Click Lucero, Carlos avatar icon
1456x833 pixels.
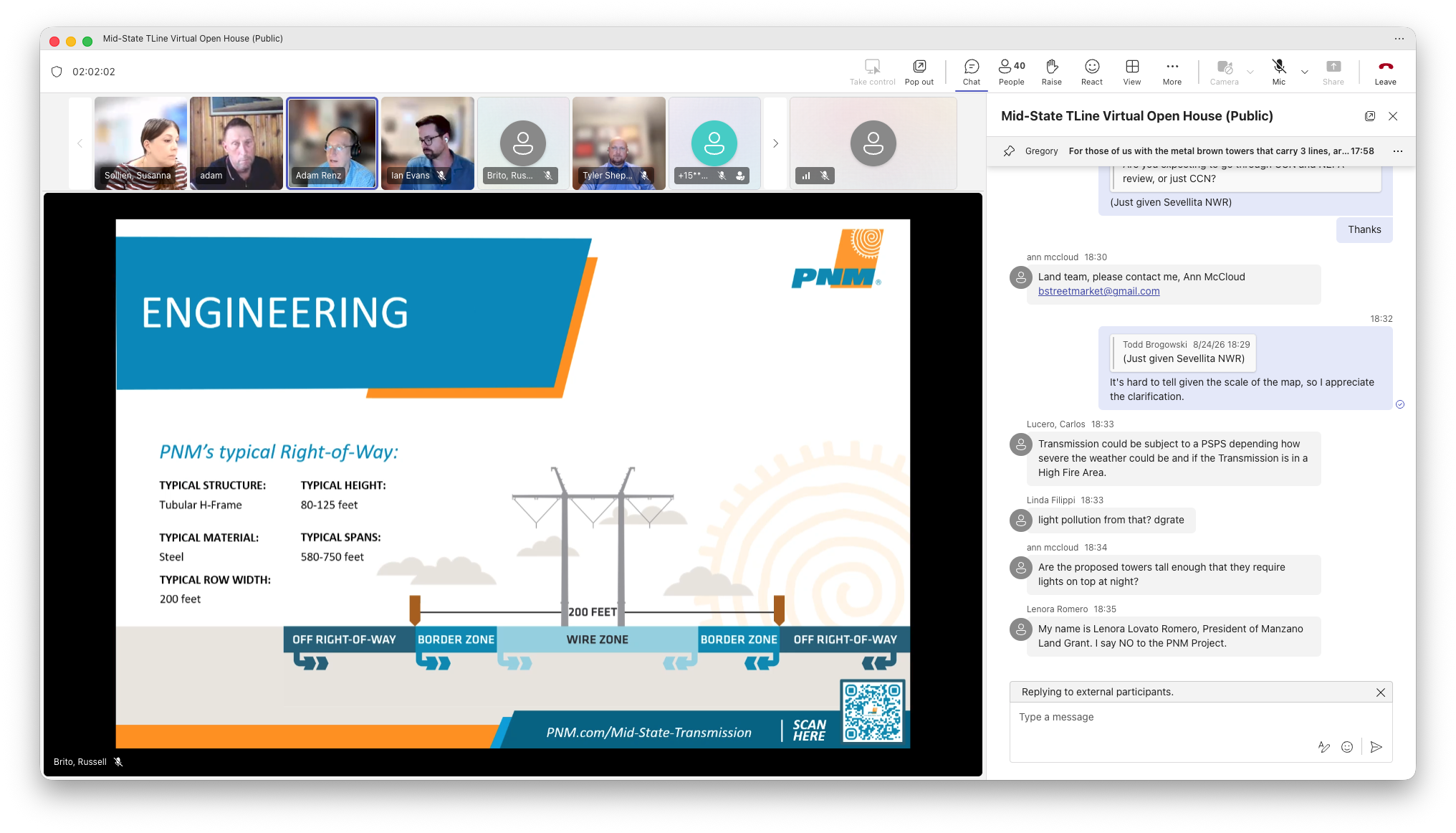coord(1020,444)
